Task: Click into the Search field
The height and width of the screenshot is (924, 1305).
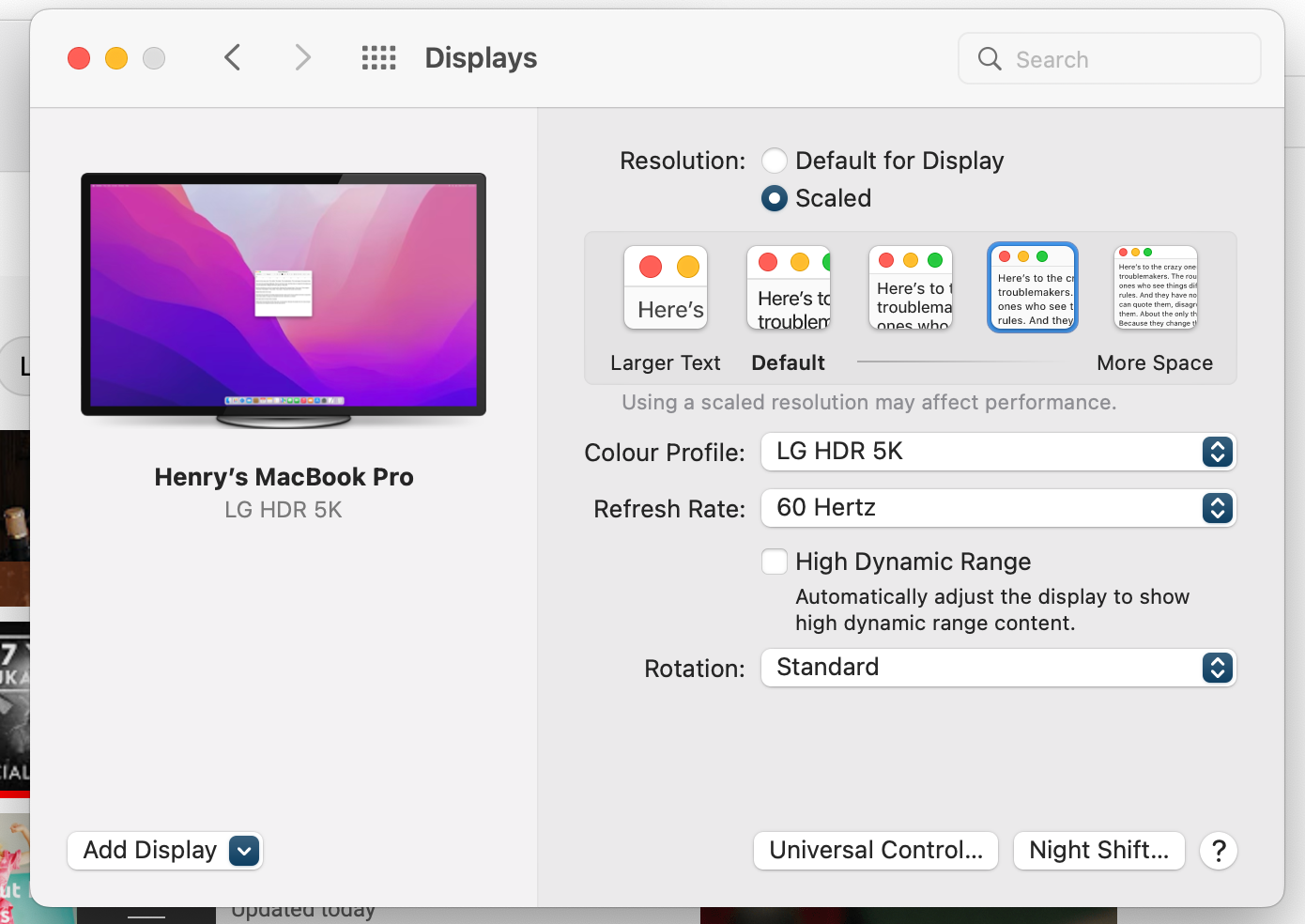Action: [x=1109, y=59]
